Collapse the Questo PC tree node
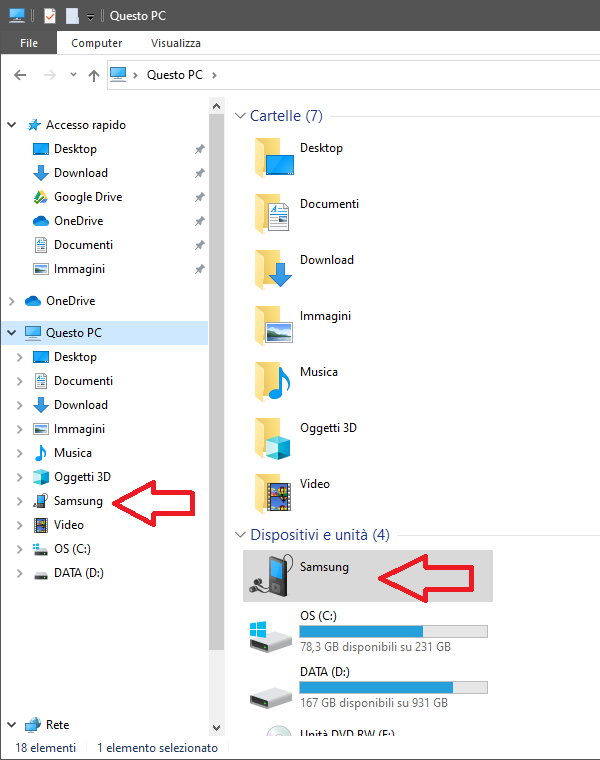The width and height of the screenshot is (600, 760). click(12, 333)
